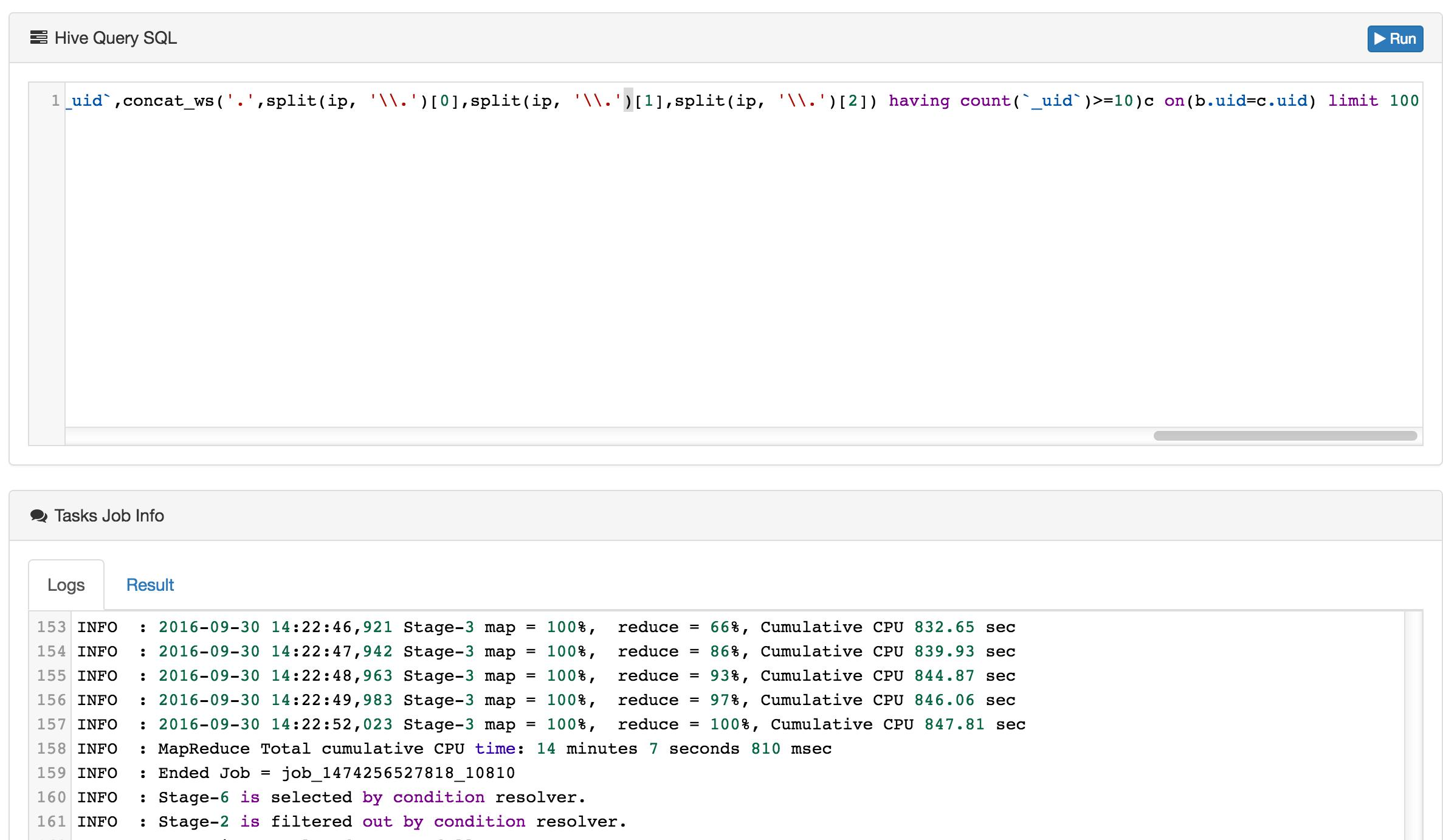
Task: Click log line 156 with reduce = 97%
Action: 546,700
